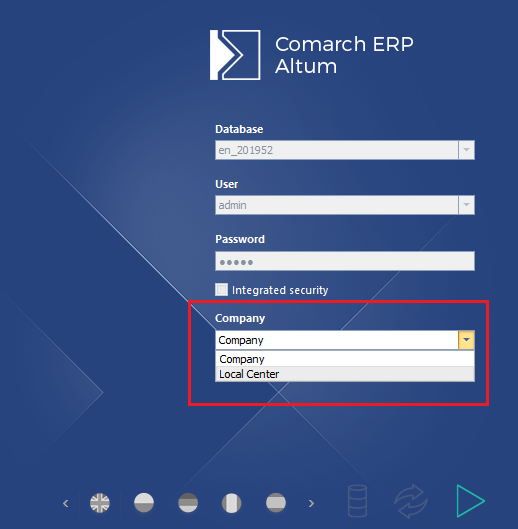The width and height of the screenshot is (518, 529).
Task: Show previous languages with left chevron
Action: pos(66,503)
